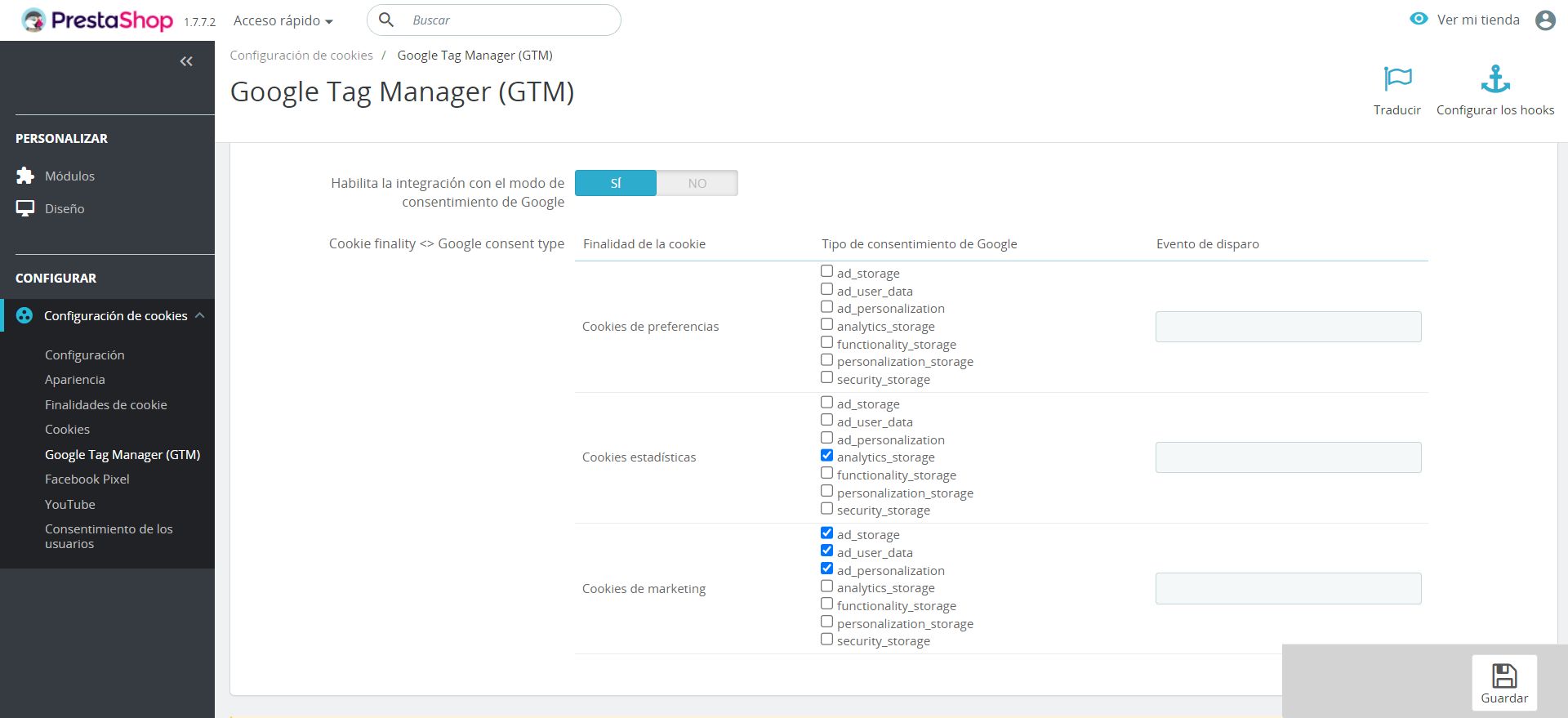Screen dimensions: 1568x718
Task: Uncheck ad_personalization for Cookies de marketing
Action: [827, 569]
